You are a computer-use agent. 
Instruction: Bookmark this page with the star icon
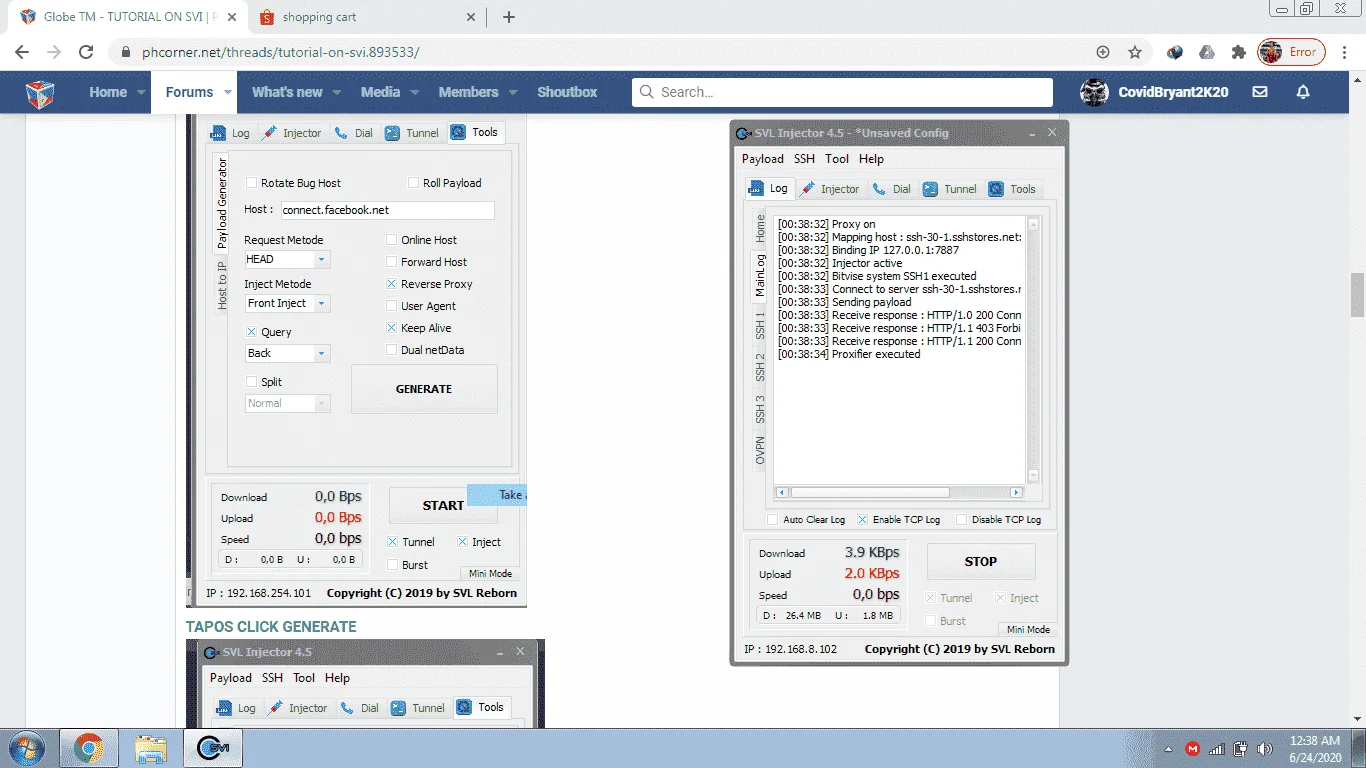(1135, 52)
